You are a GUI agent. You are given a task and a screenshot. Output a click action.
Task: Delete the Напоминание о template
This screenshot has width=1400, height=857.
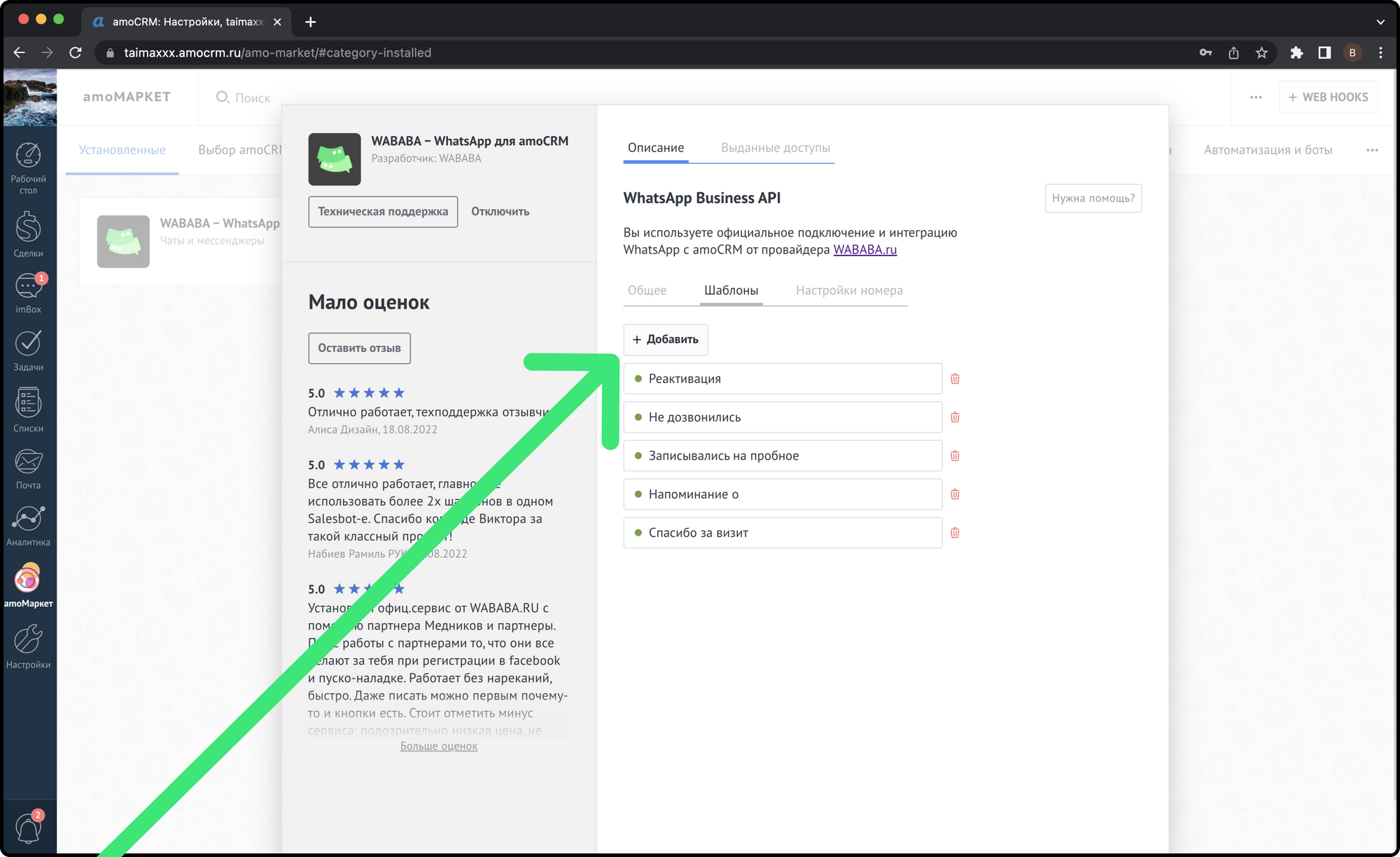pyautogui.click(x=955, y=494)
